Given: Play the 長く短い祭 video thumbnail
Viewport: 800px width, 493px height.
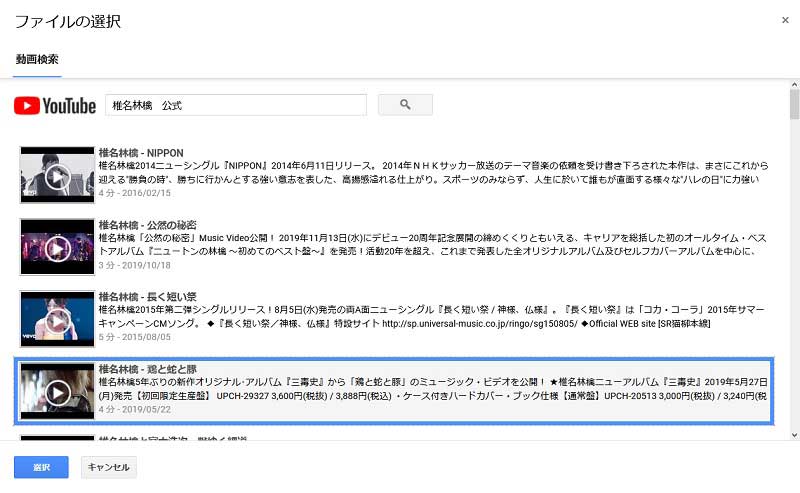Looking at the screenshot, I should [57, 319].
